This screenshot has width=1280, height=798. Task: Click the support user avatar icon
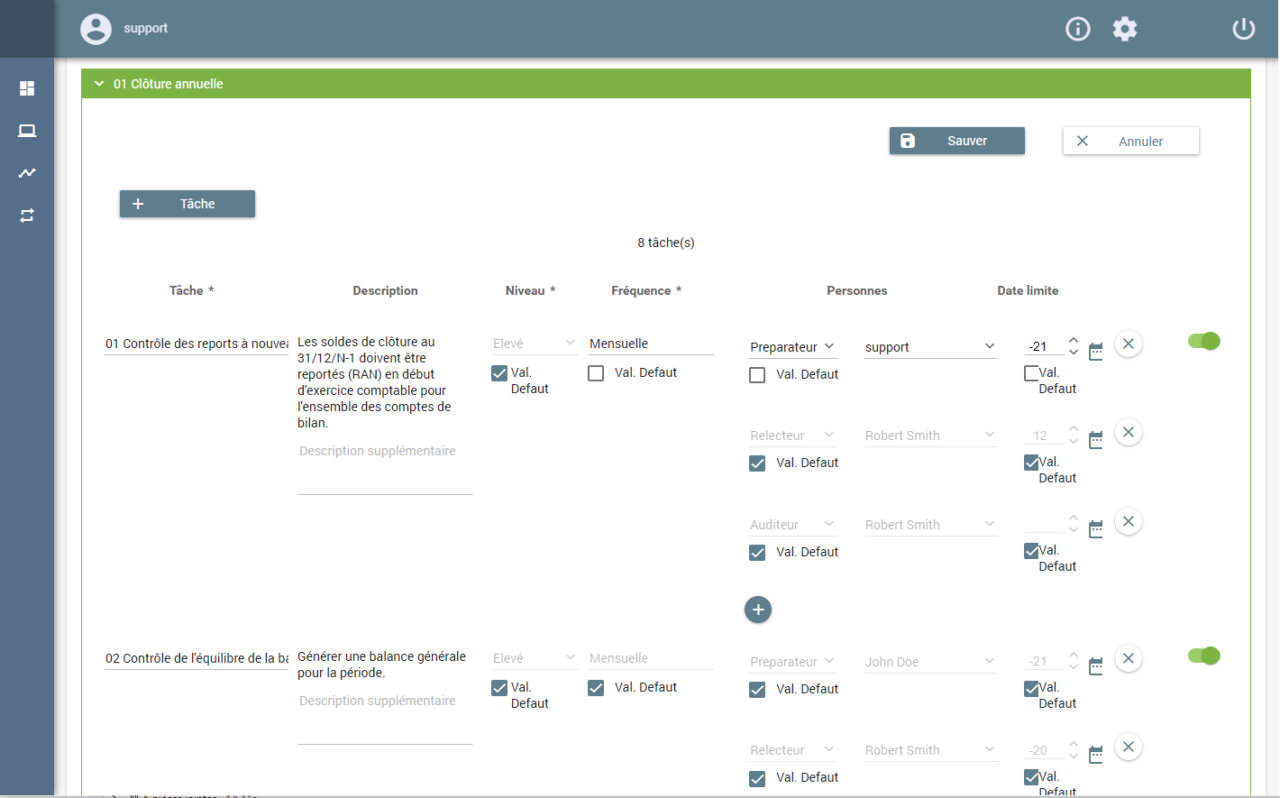click(96, 29)
